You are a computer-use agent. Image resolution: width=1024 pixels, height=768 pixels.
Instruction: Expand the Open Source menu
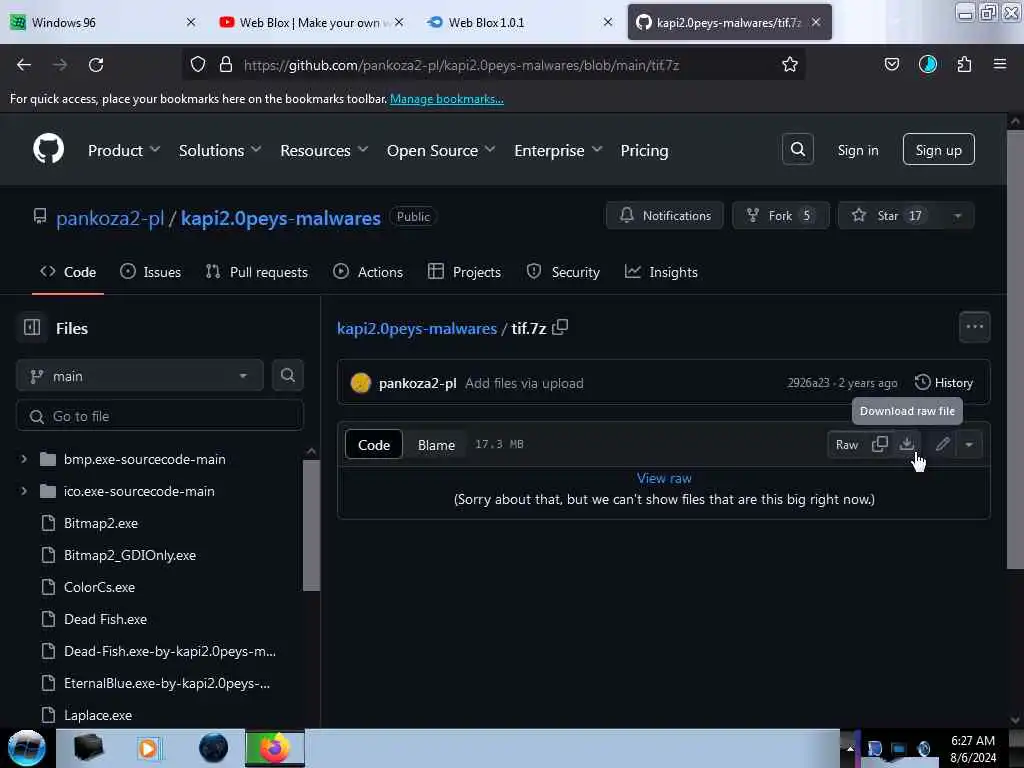(441, 150)
